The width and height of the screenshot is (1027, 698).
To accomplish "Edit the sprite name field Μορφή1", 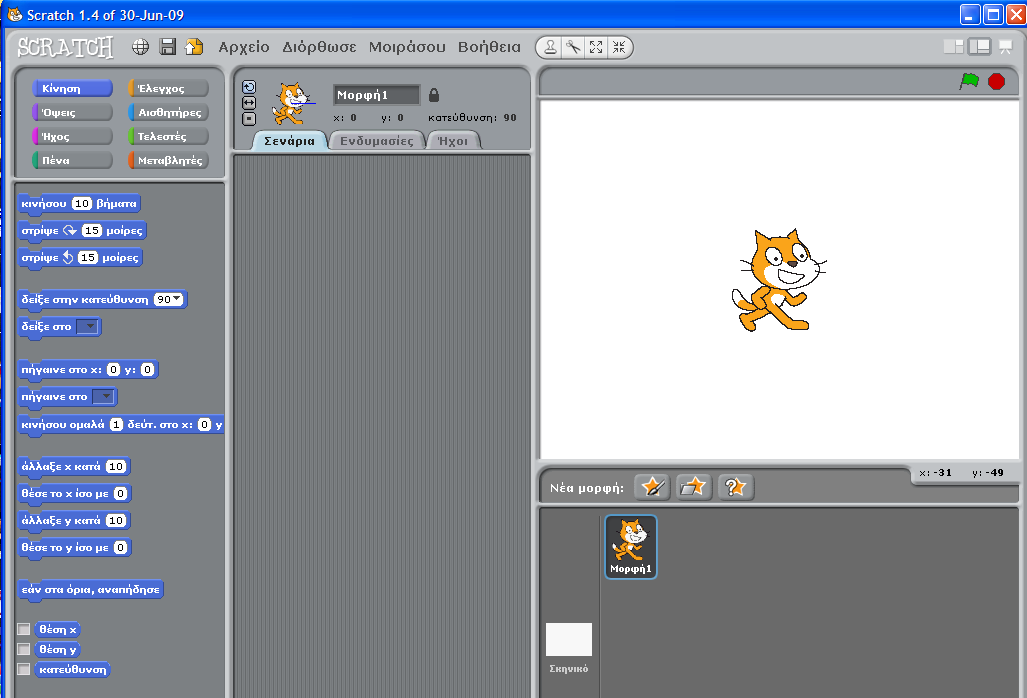I will coord(377,95).
